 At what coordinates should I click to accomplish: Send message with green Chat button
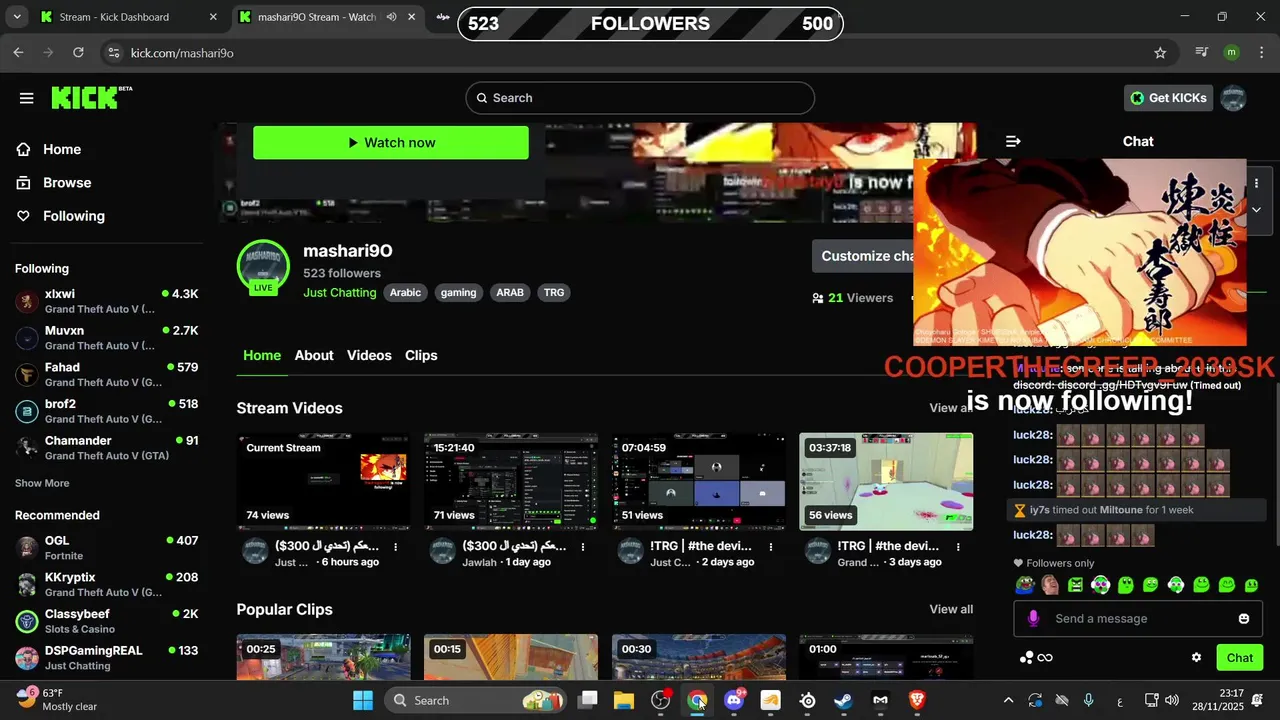point(1239,657)
